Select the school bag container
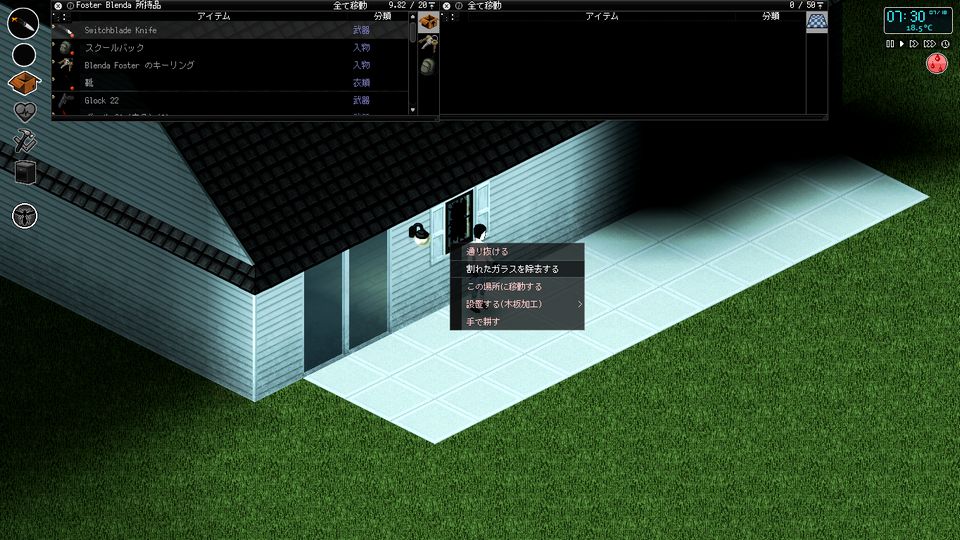 (x=428, y=66)
